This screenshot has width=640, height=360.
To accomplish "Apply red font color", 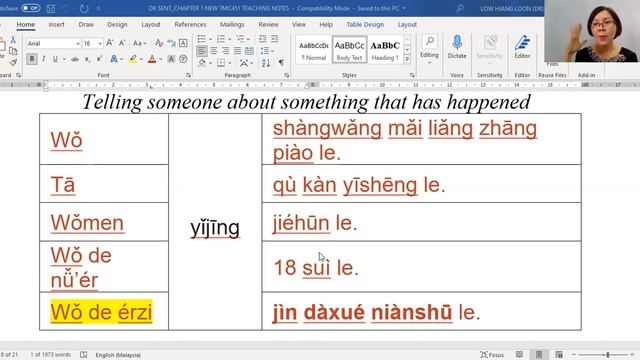I will (152, 59).
